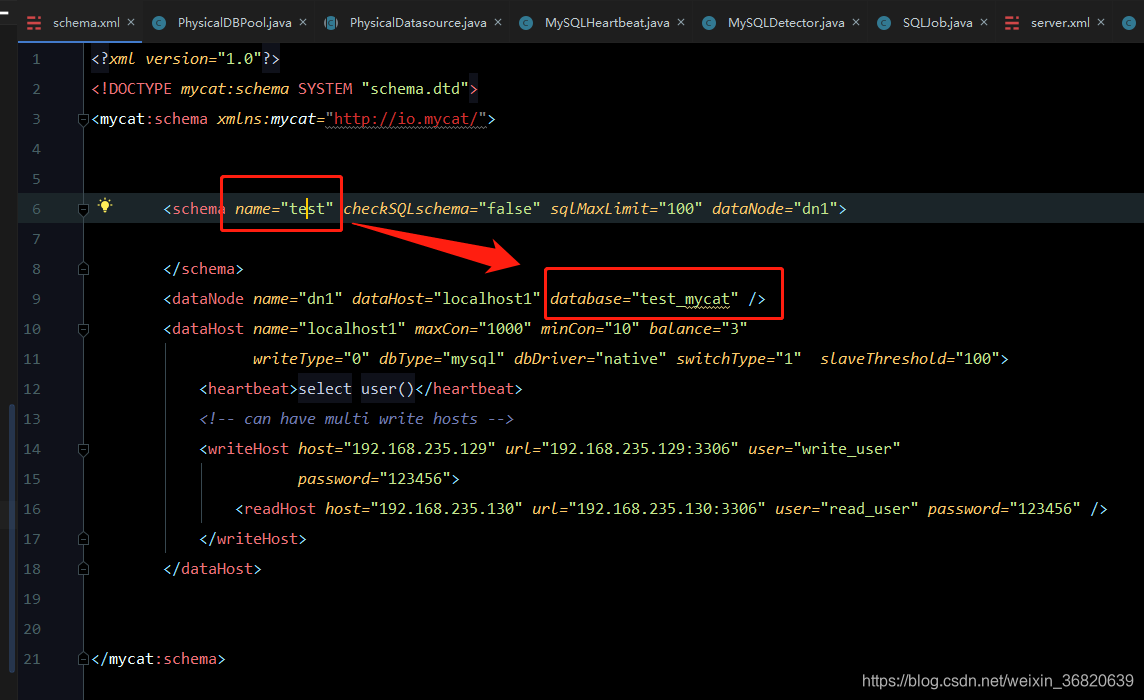Image resolution: width=1144 pixels, height=700 pixels.
Task: Click line number 9 in the gutter
Action: click(x=36, y=299)
